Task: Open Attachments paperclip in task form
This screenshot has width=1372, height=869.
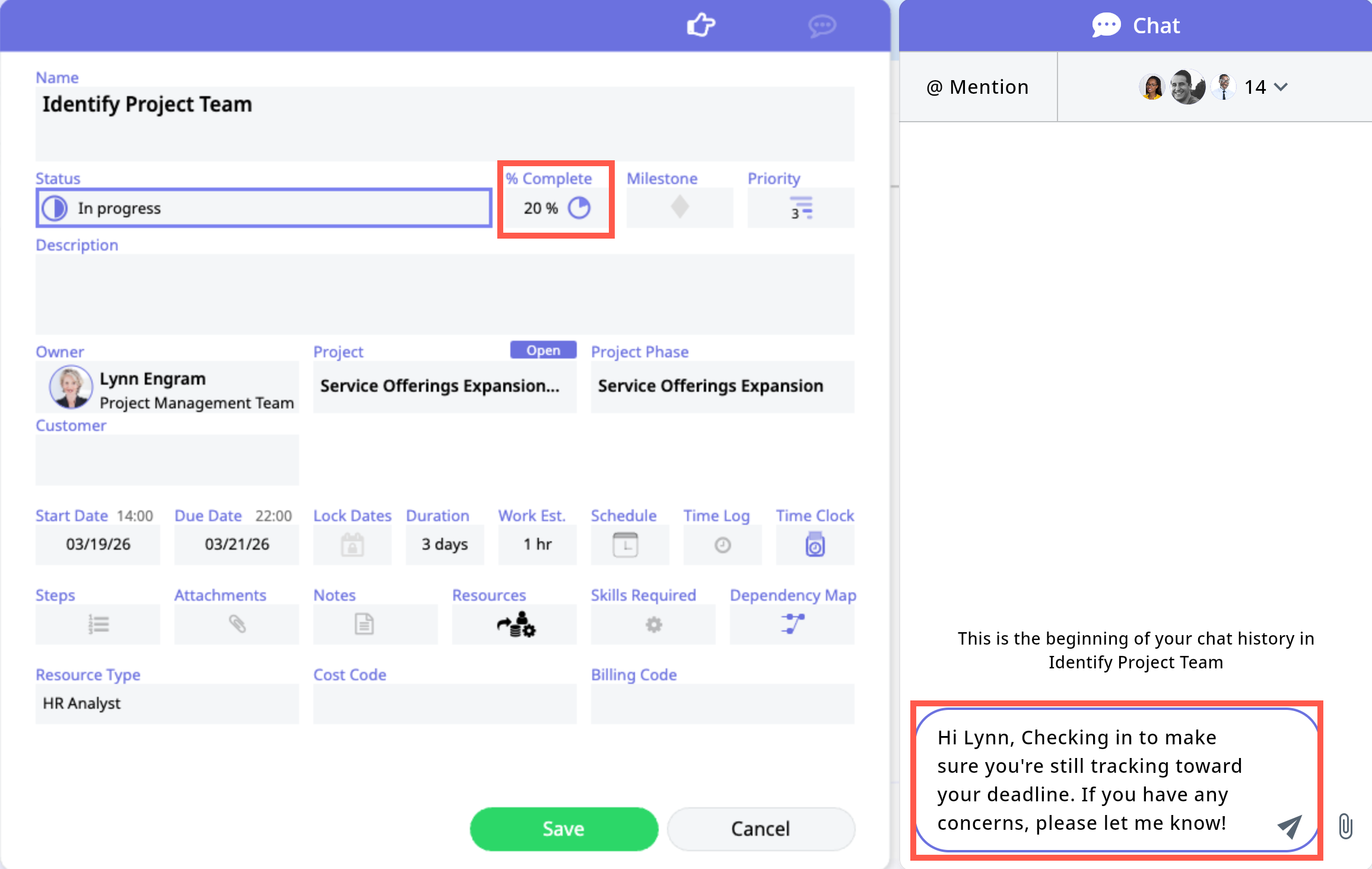Action: tap(237, 624)
